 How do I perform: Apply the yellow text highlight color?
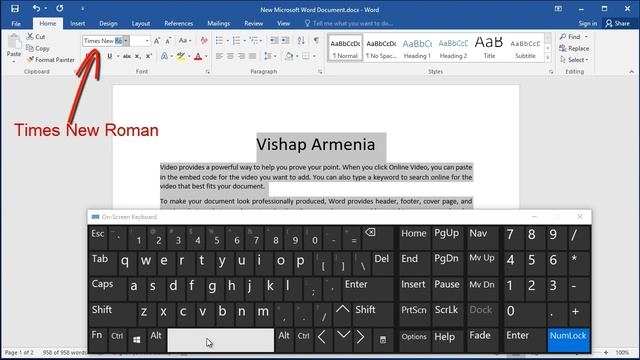[x=181, y=56]
